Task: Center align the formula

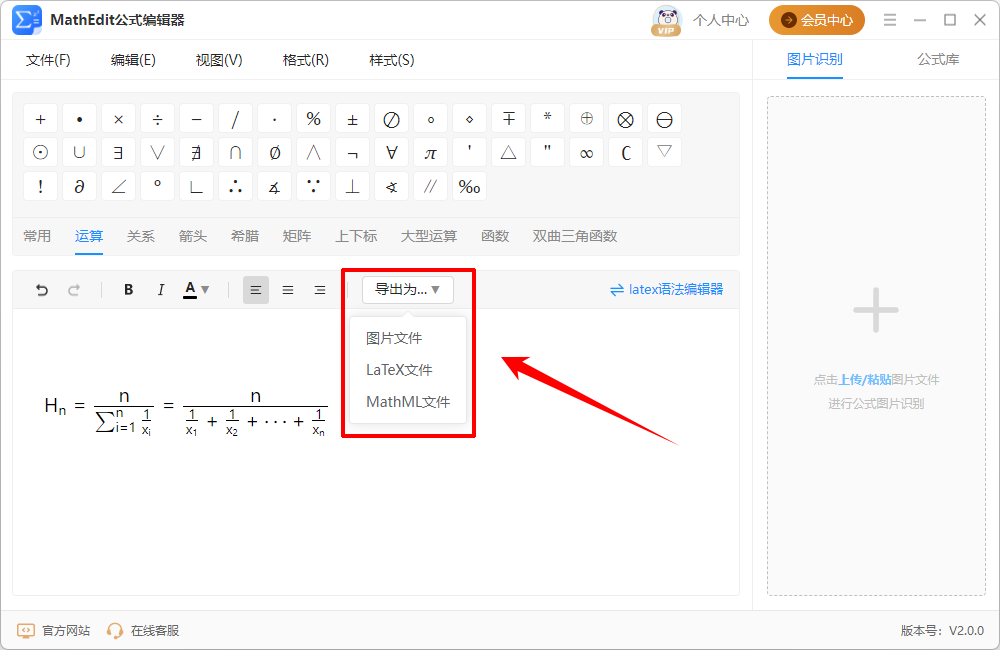Action: point(288,290)
